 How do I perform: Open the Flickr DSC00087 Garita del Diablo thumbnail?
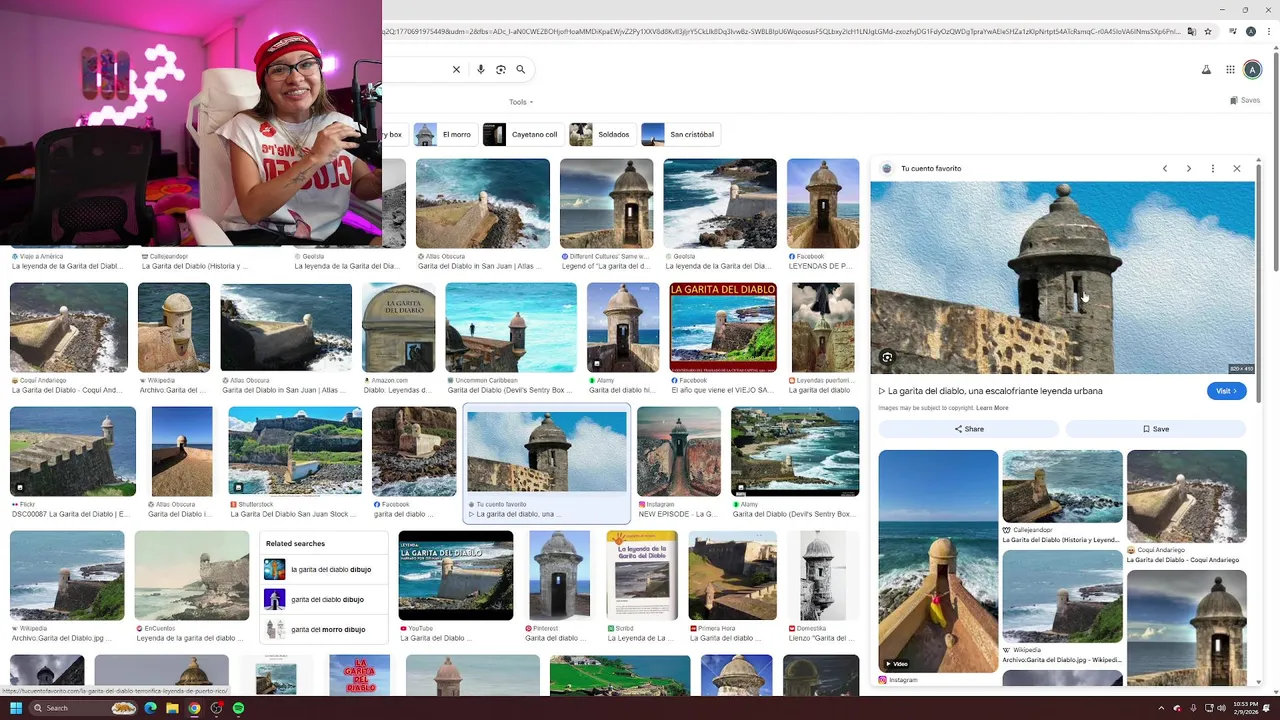(x=73, y=451)
